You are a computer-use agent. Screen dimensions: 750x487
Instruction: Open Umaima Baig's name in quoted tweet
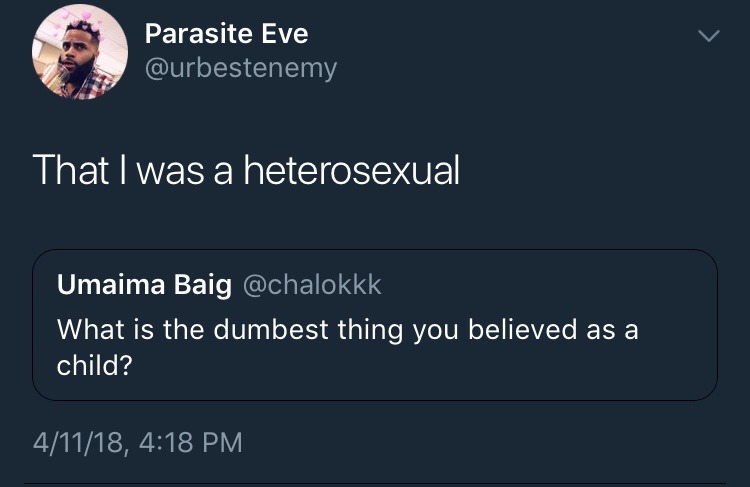coord(145,285)
